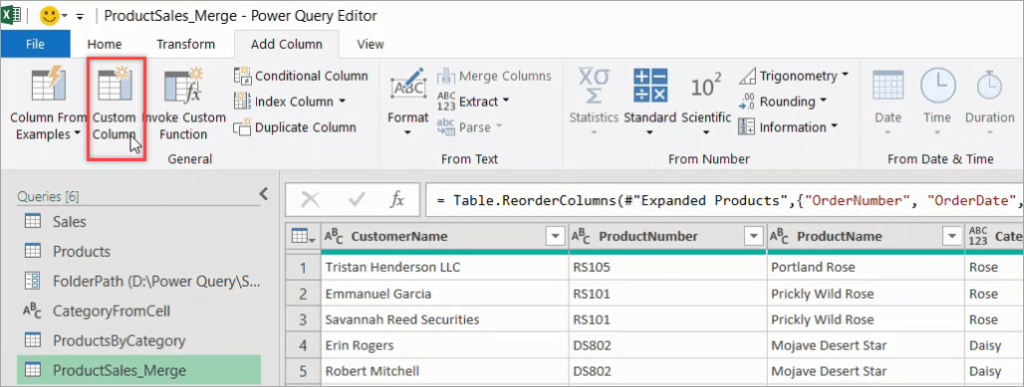
Task: Open the Format text tool
Action: pos(408,101)
